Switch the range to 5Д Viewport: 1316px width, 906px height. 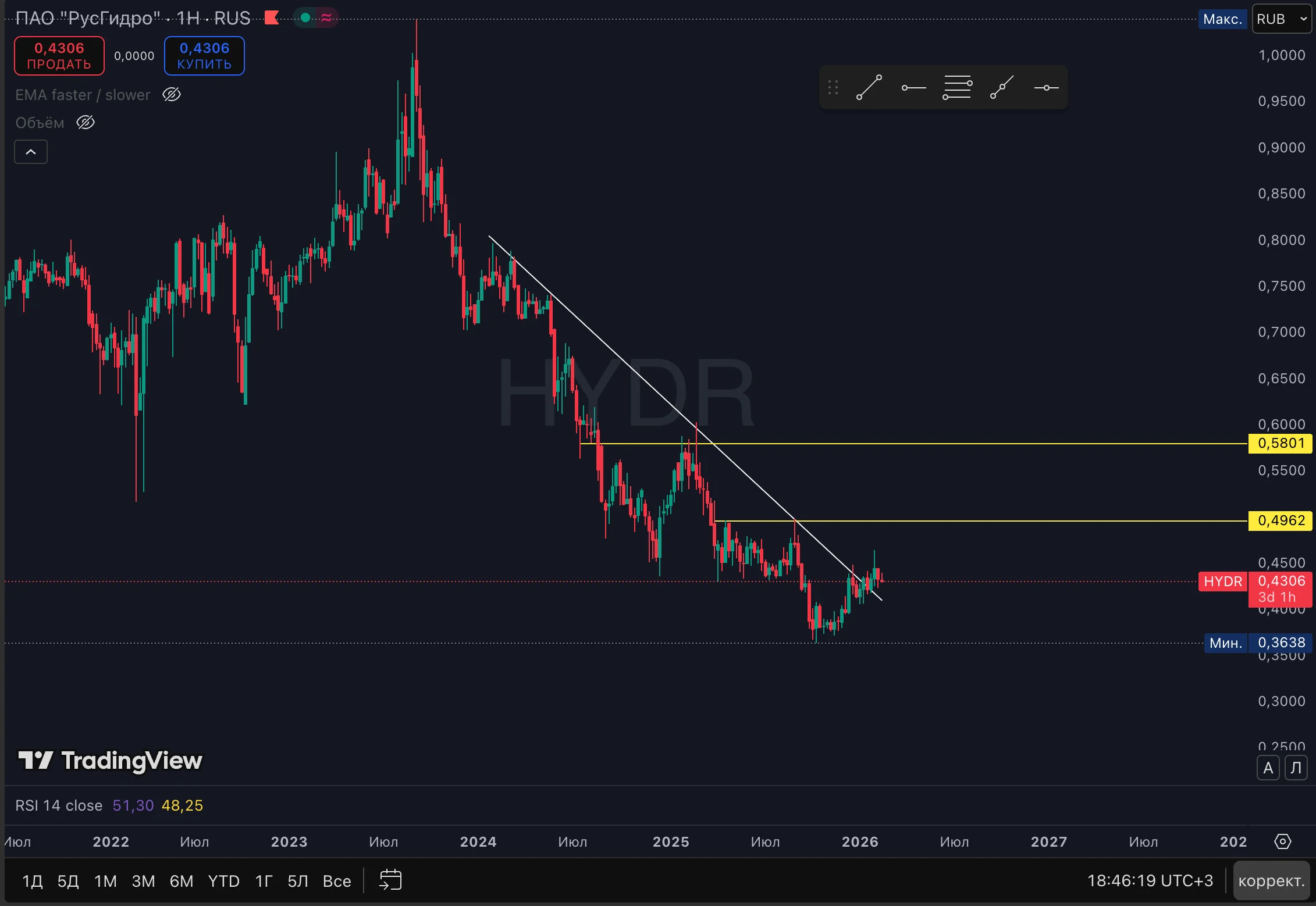coord(68,881)
